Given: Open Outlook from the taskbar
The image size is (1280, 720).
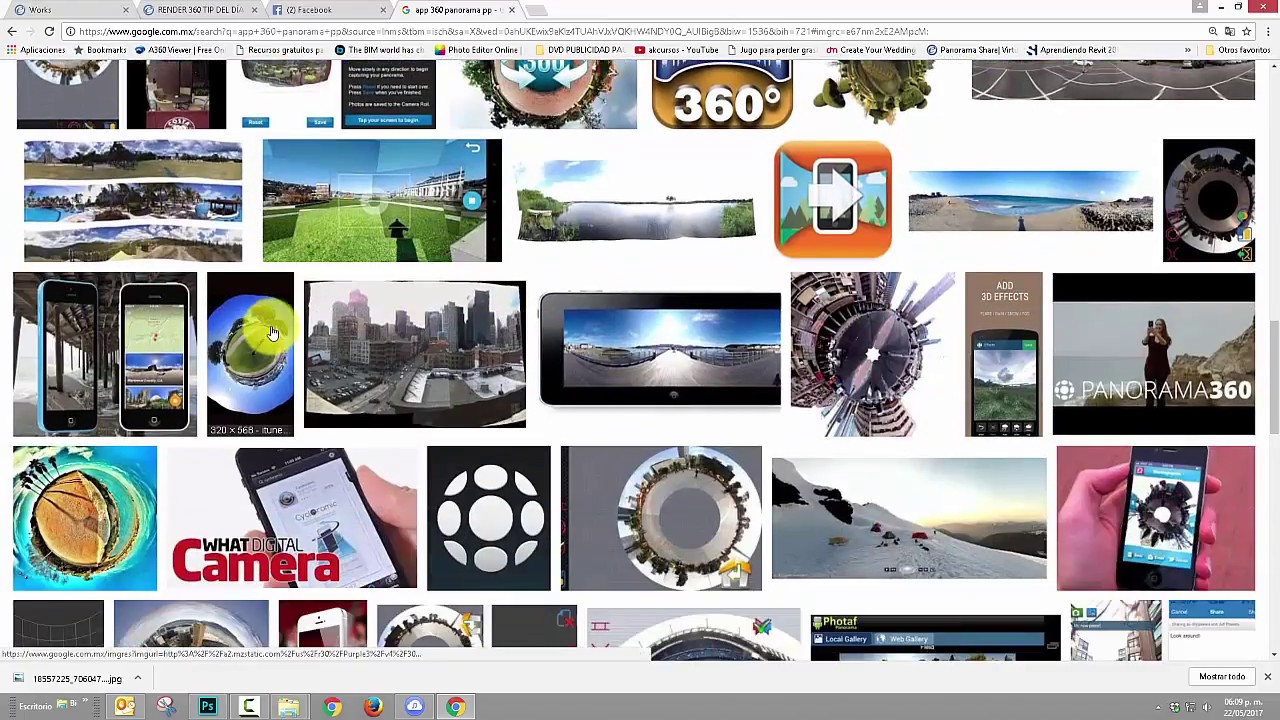Looking at the screenshot, I should pyautogui.click(x=125, y=707).
